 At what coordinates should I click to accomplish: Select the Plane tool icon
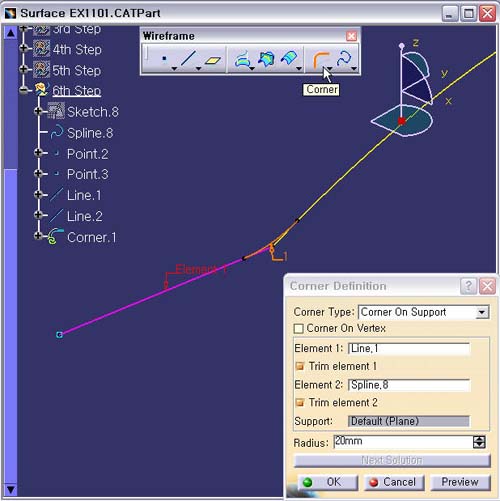(213, 60)
